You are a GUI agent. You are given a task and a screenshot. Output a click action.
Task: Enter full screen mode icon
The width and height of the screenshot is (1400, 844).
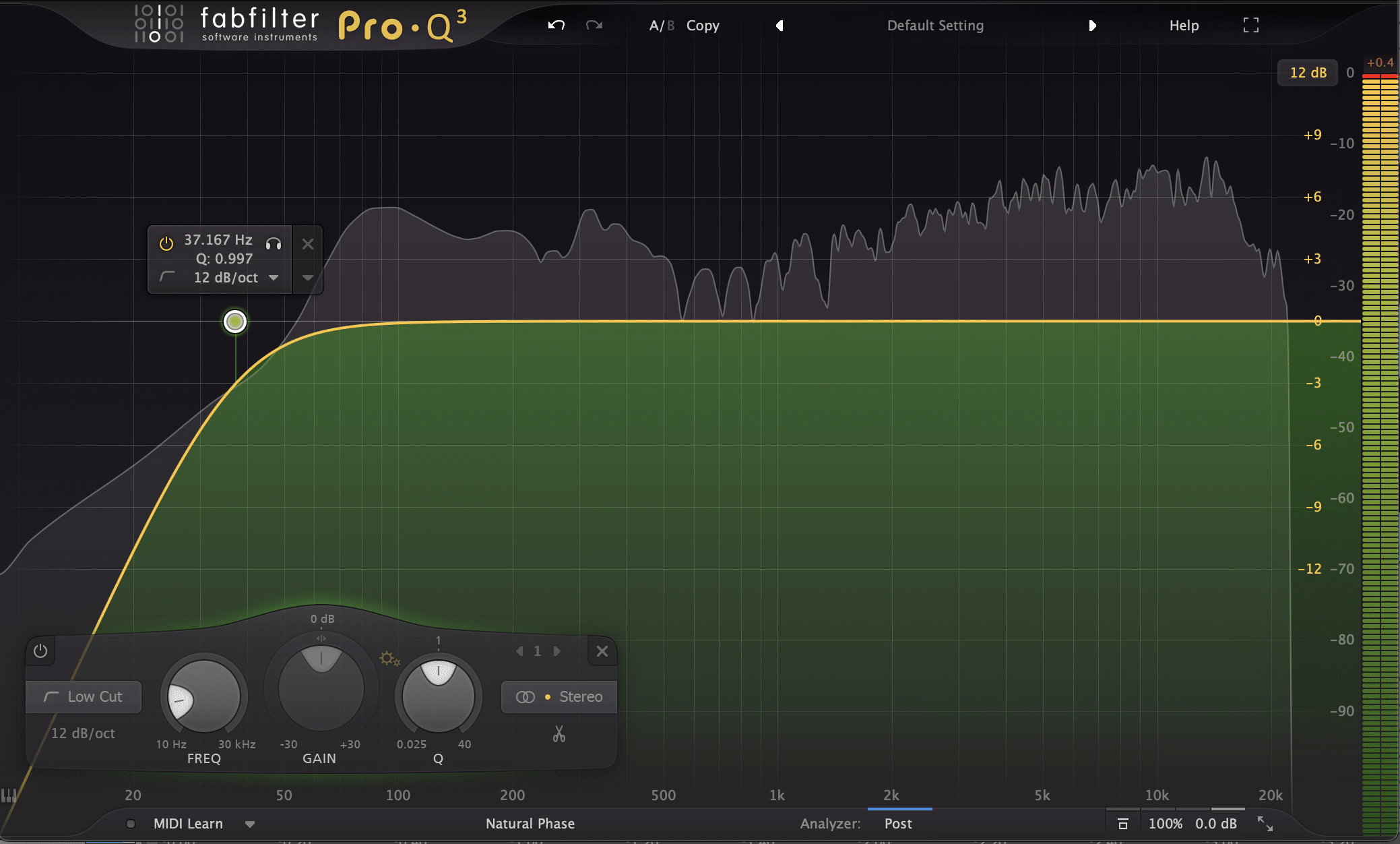(x=1250, y=26)
